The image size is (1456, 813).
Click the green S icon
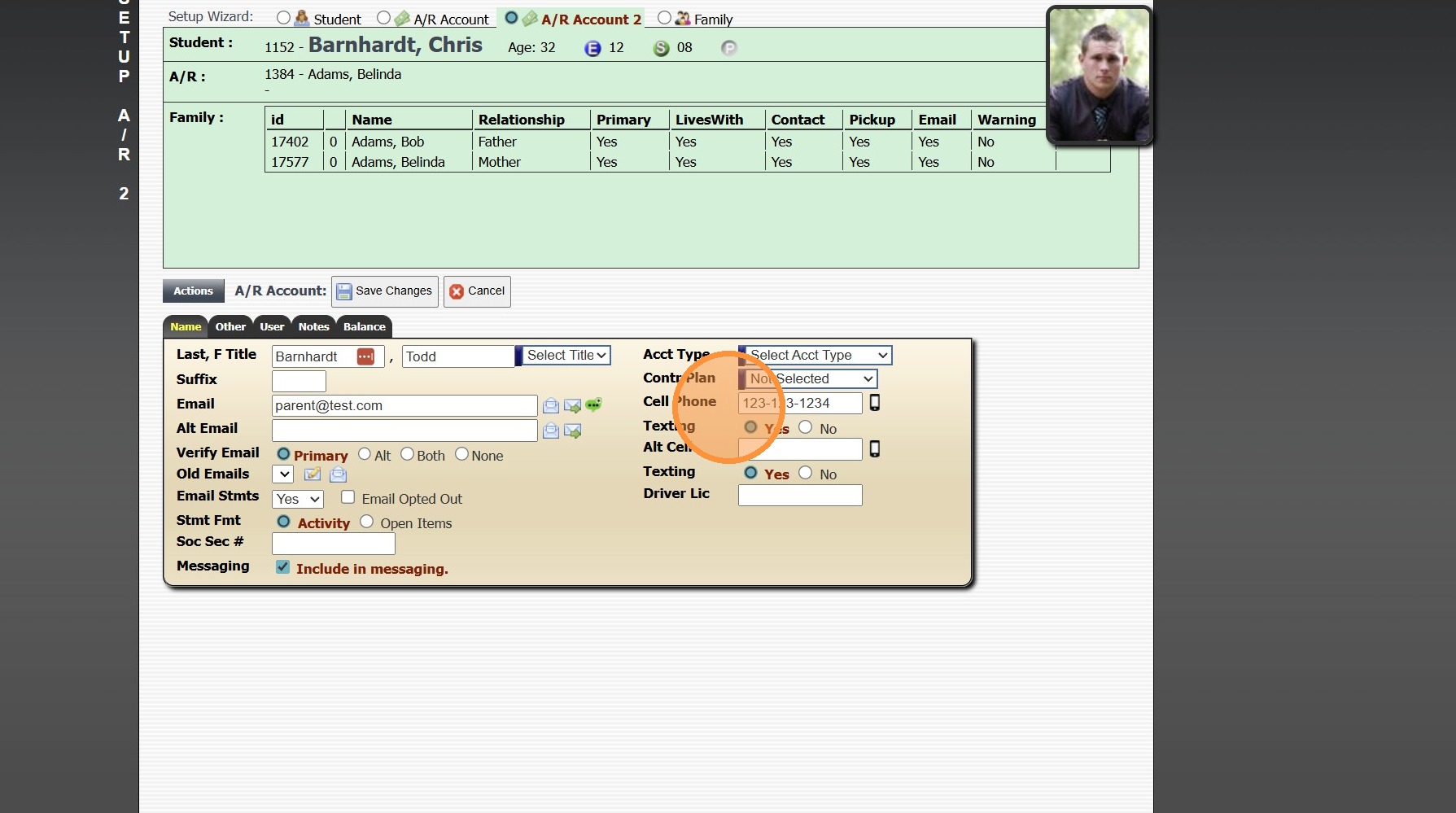[661, 48]
